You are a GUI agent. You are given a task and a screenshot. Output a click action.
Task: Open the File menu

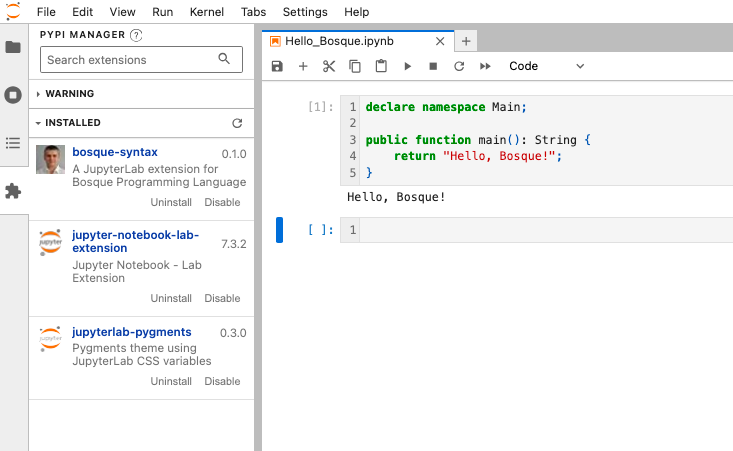(x=46, y=12)
